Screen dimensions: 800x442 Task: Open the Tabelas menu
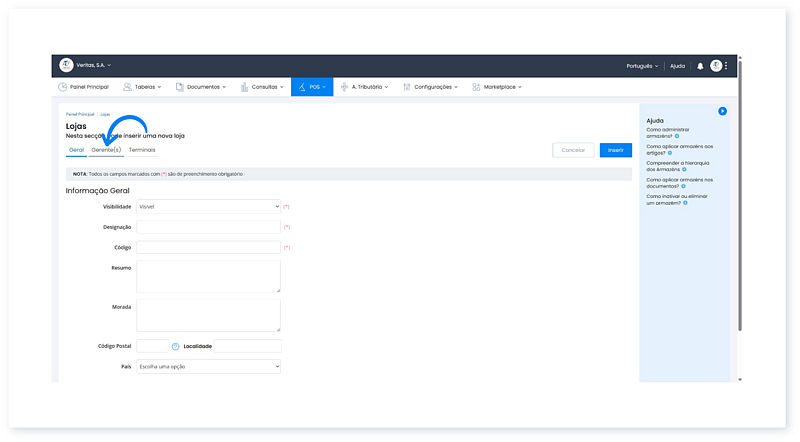tap(145, 87)
